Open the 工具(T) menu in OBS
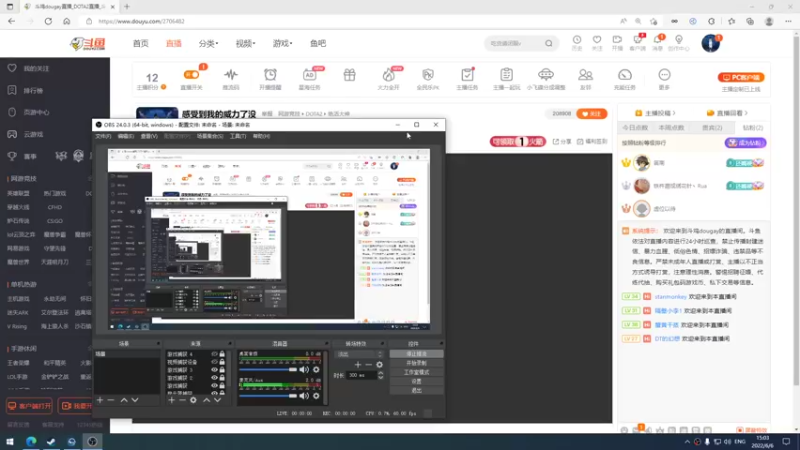Viewport: 800px width, 450px height. click(x=238, y=136)
